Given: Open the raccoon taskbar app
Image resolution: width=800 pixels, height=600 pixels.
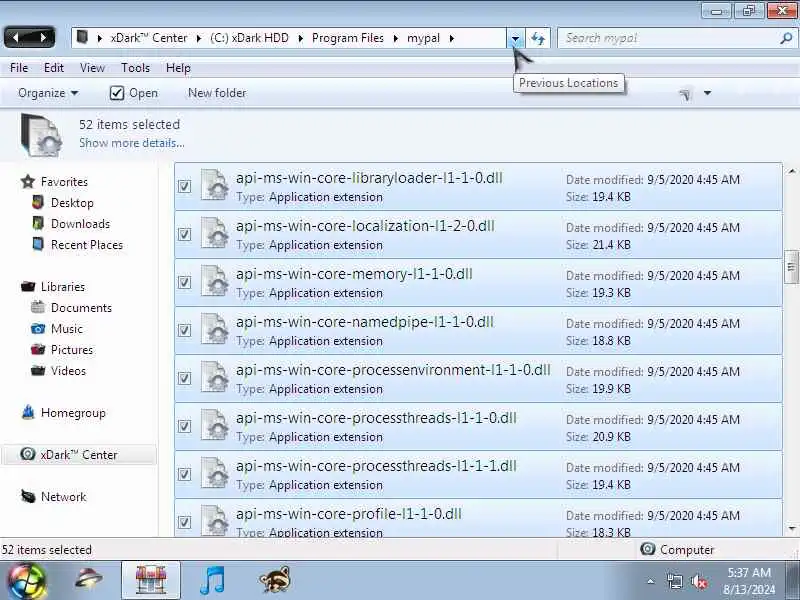Looking at the screenshot, I should (x=274, y=580).
